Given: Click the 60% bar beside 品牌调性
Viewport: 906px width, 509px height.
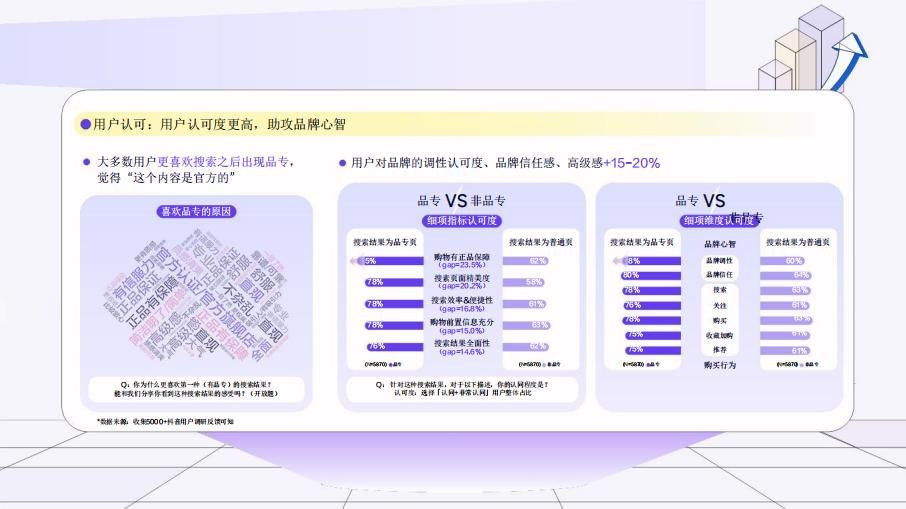Looking at the screenshot, I should (782, 261).
